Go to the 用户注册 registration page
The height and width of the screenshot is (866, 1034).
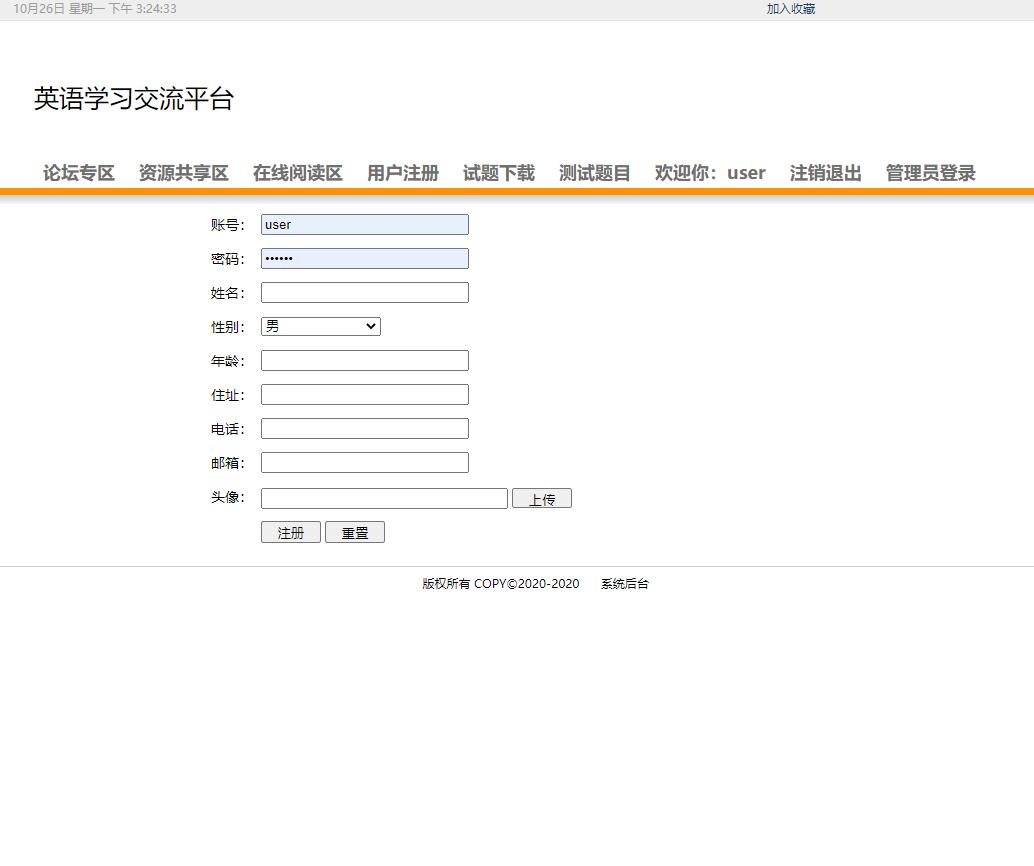(402, 172)
